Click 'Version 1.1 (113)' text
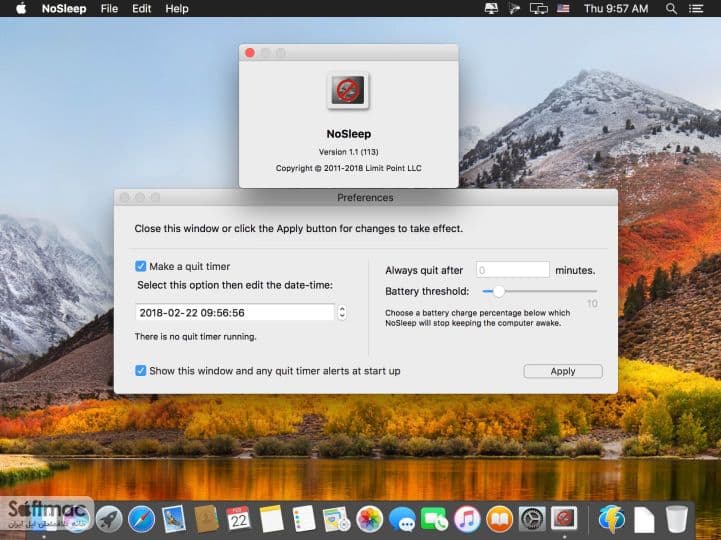721x540 pixels. pyautogui.click(x=349, y=152)
